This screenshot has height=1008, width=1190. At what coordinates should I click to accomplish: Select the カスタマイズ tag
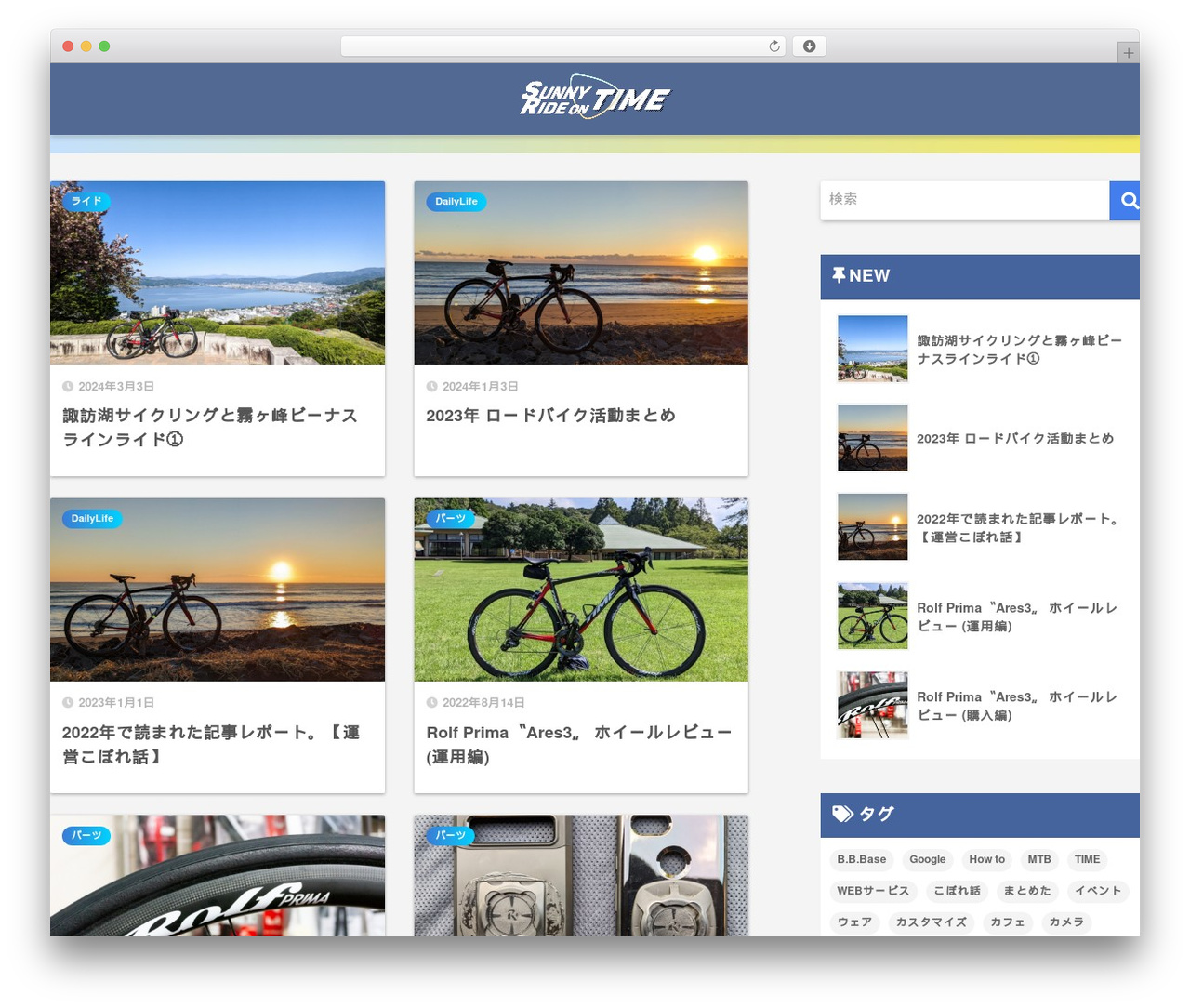click(932, 922)
